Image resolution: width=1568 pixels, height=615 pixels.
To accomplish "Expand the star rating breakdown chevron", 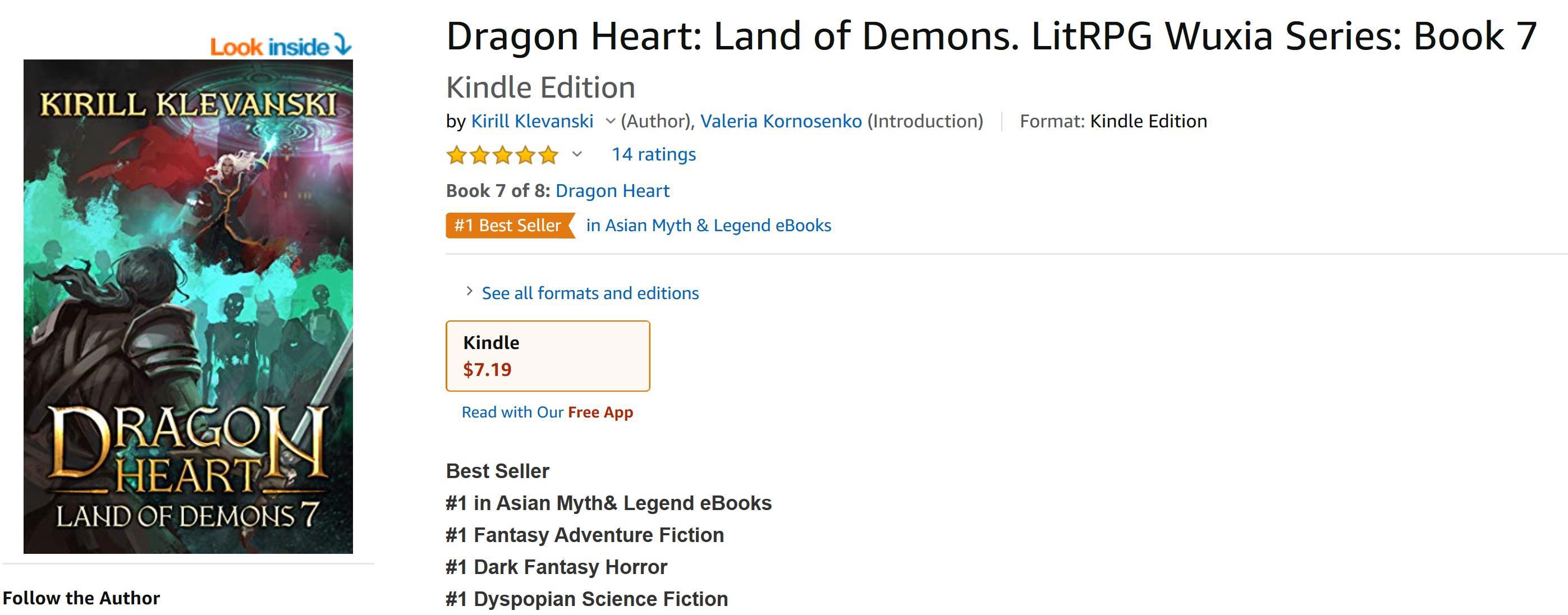I will 577,154.
